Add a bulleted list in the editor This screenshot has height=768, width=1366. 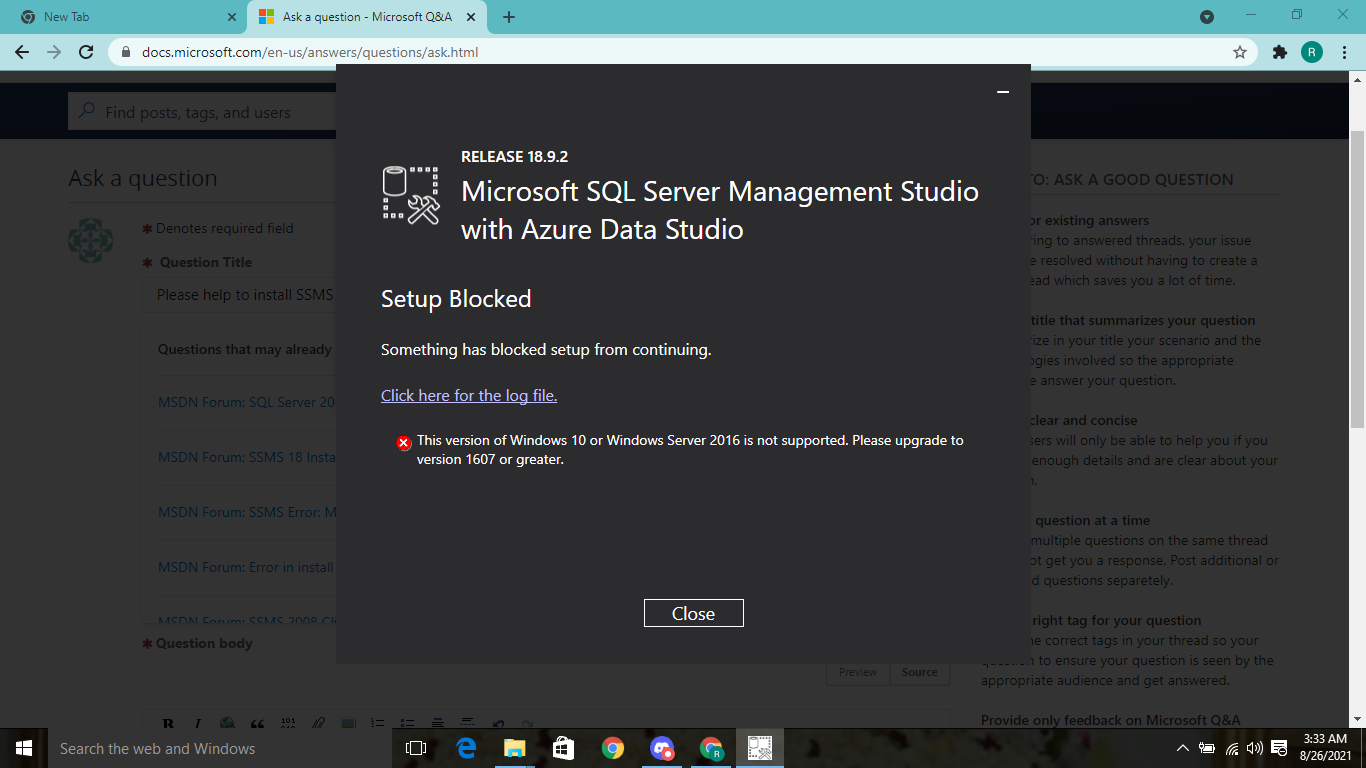coord(407,723)
